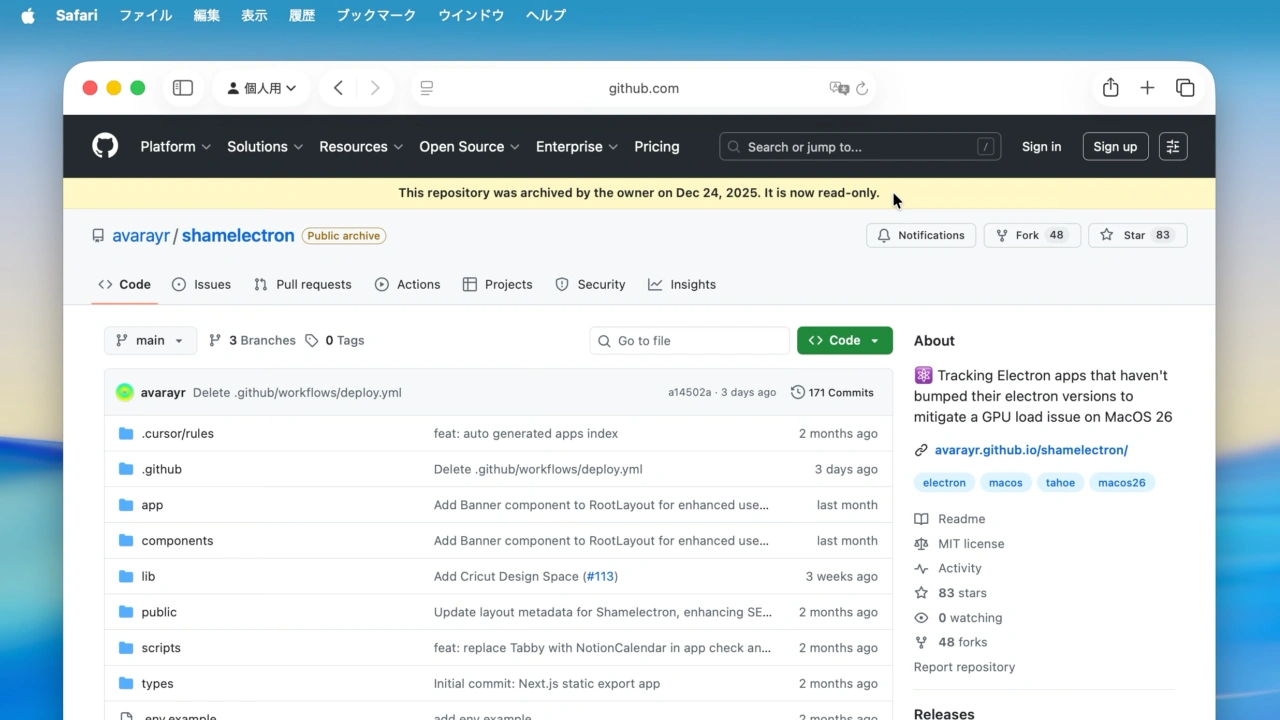The height and width of the screenshot is (720, 1280).
Task: Show the Safari tab overview
Action: (x=1185, y=88)
